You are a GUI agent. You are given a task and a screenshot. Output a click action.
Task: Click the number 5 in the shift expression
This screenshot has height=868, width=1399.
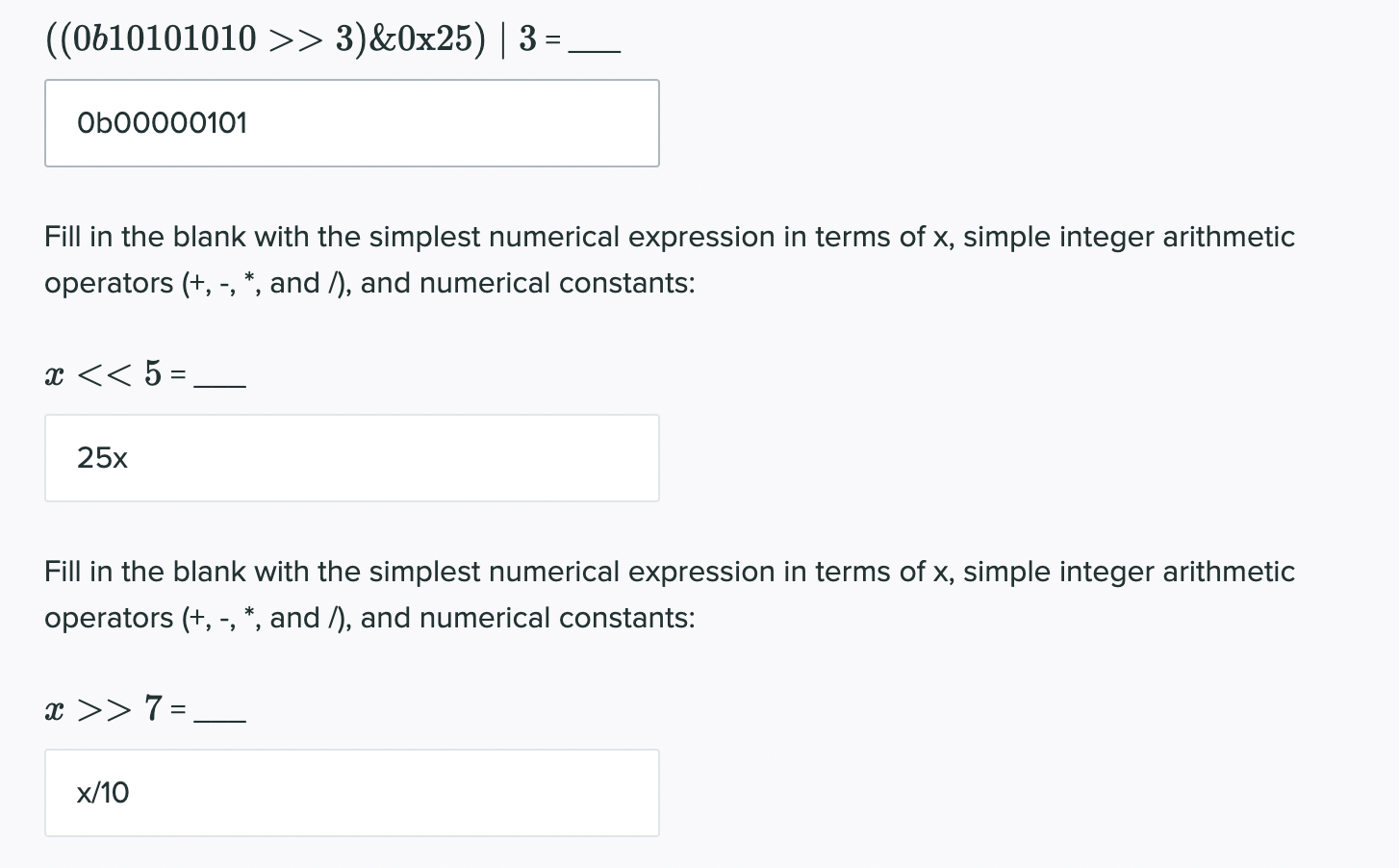coord(153,372)
